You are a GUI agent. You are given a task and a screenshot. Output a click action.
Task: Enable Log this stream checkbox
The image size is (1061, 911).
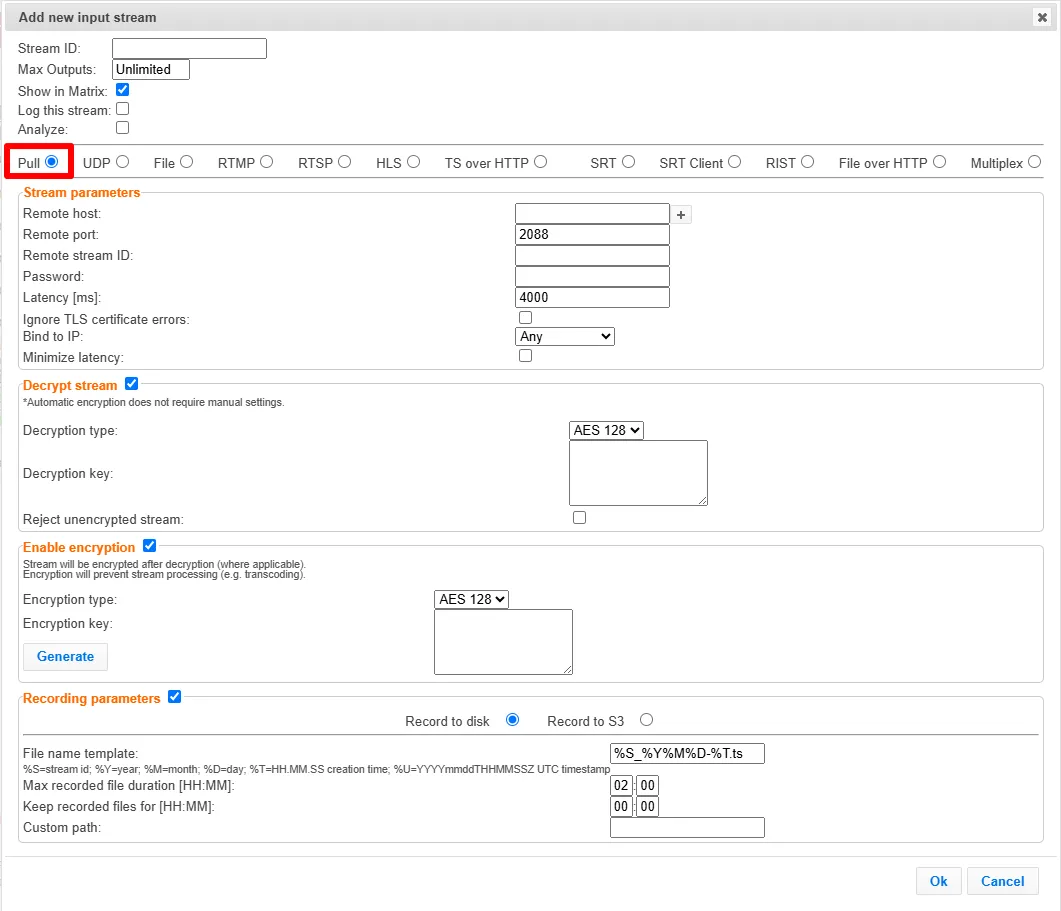(122, 109)
